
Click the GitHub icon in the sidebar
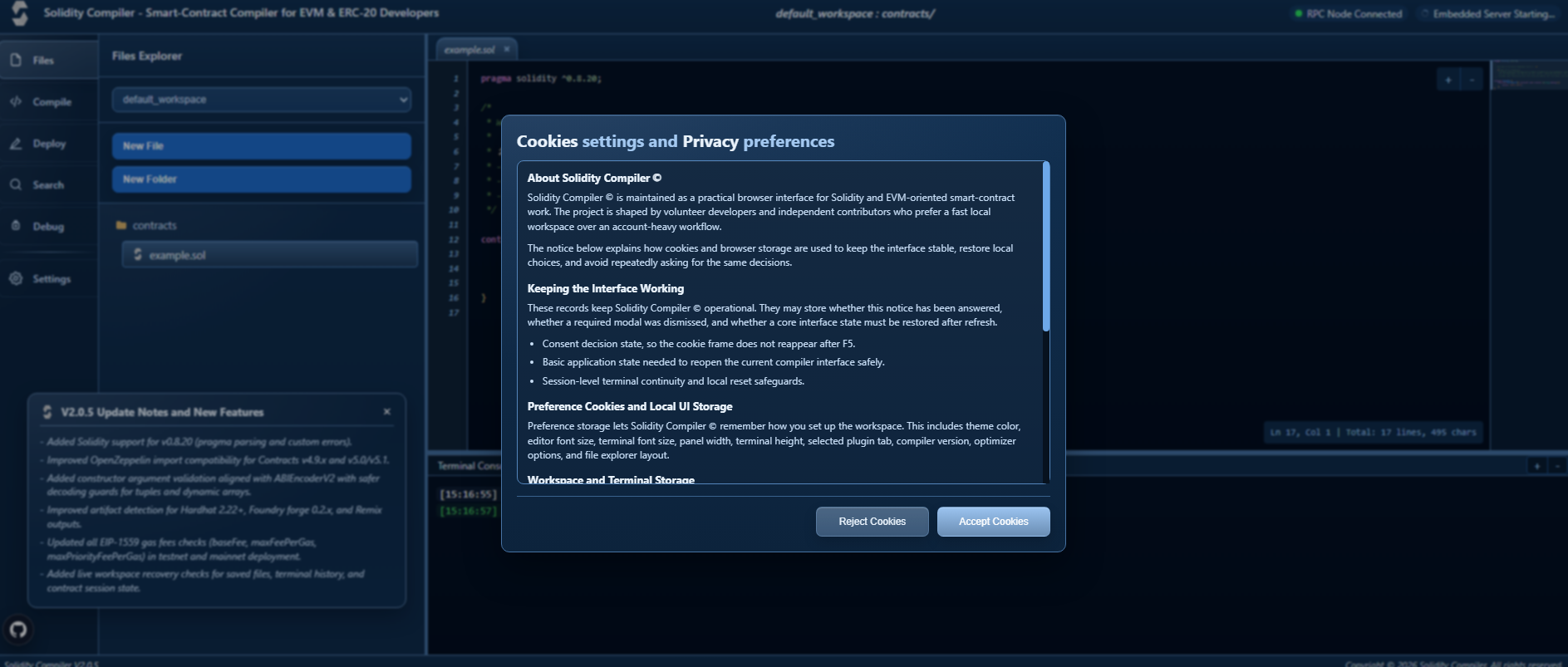(x=18, y=630)
